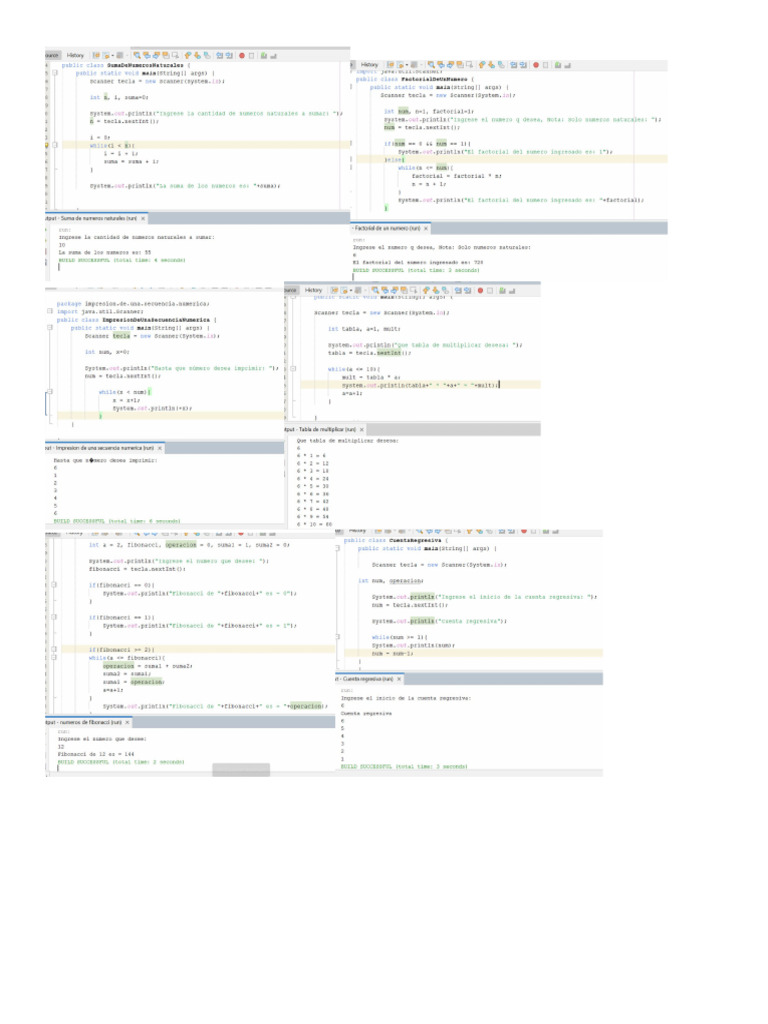
Task: Open History view in the Factorial editor
Action: tap(369, 63)
